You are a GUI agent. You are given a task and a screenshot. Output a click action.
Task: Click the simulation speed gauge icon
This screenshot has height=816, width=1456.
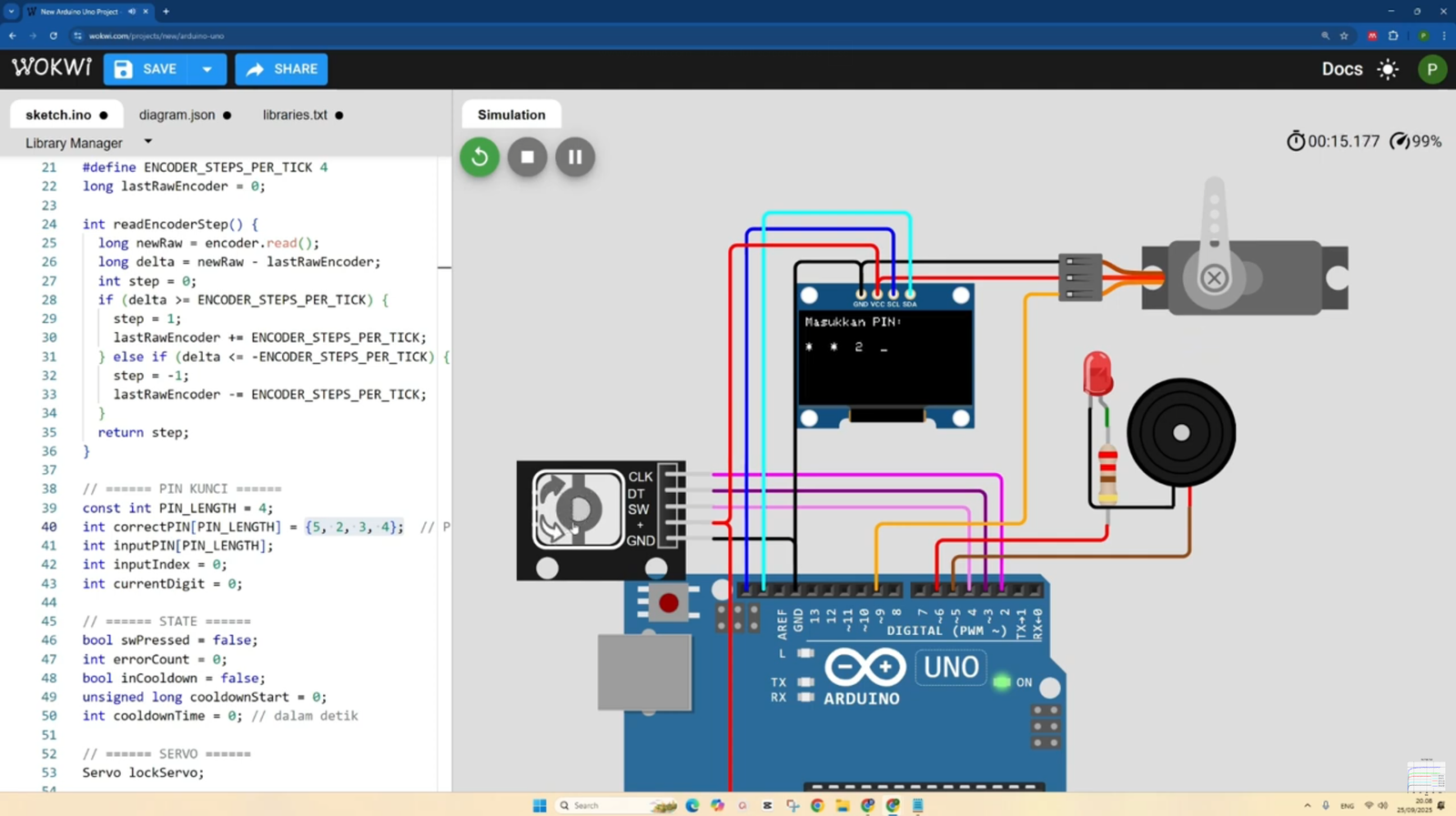tap(1400, 141)
